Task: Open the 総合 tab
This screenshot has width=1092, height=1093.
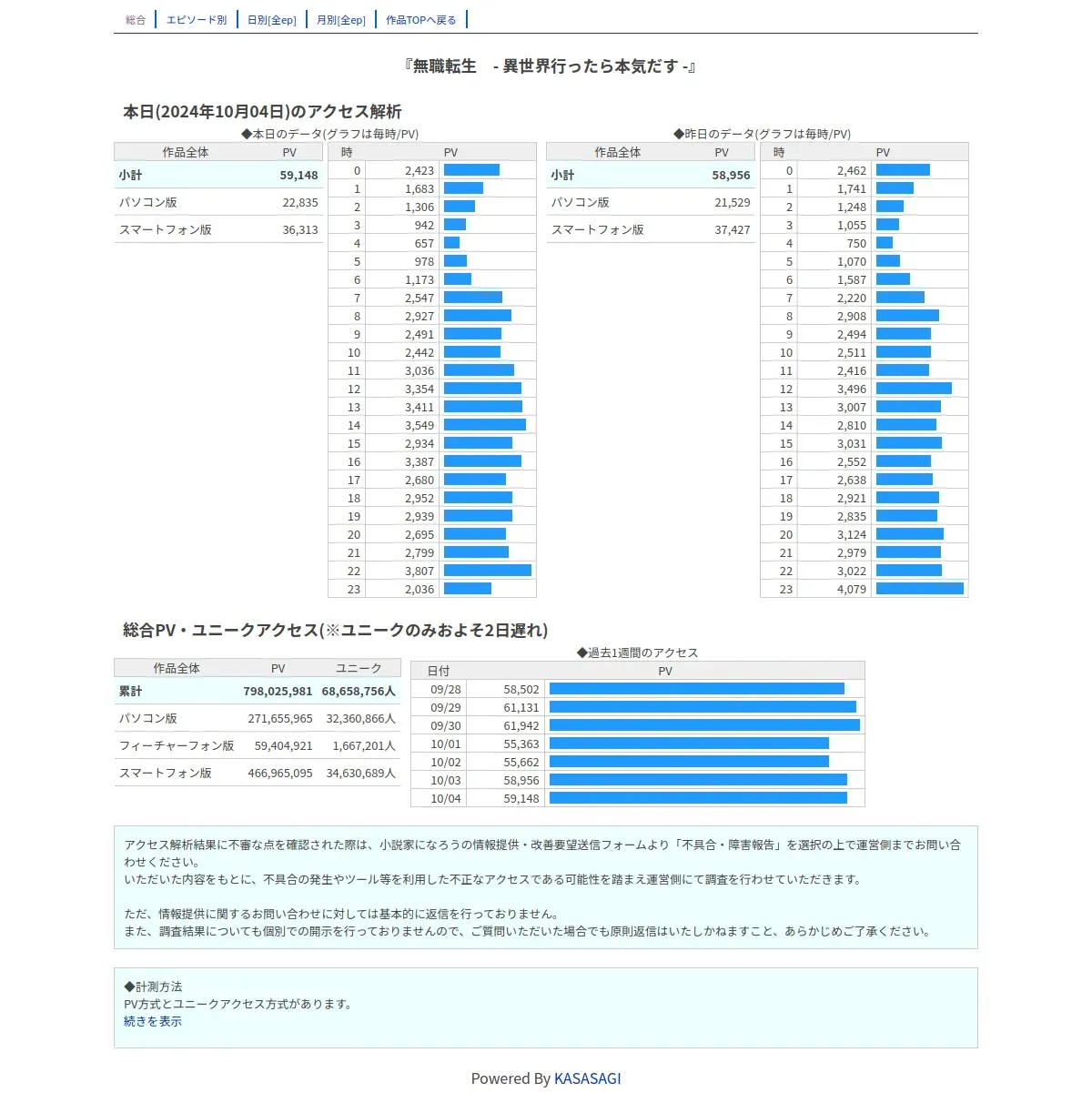Action: coord(136,20)
